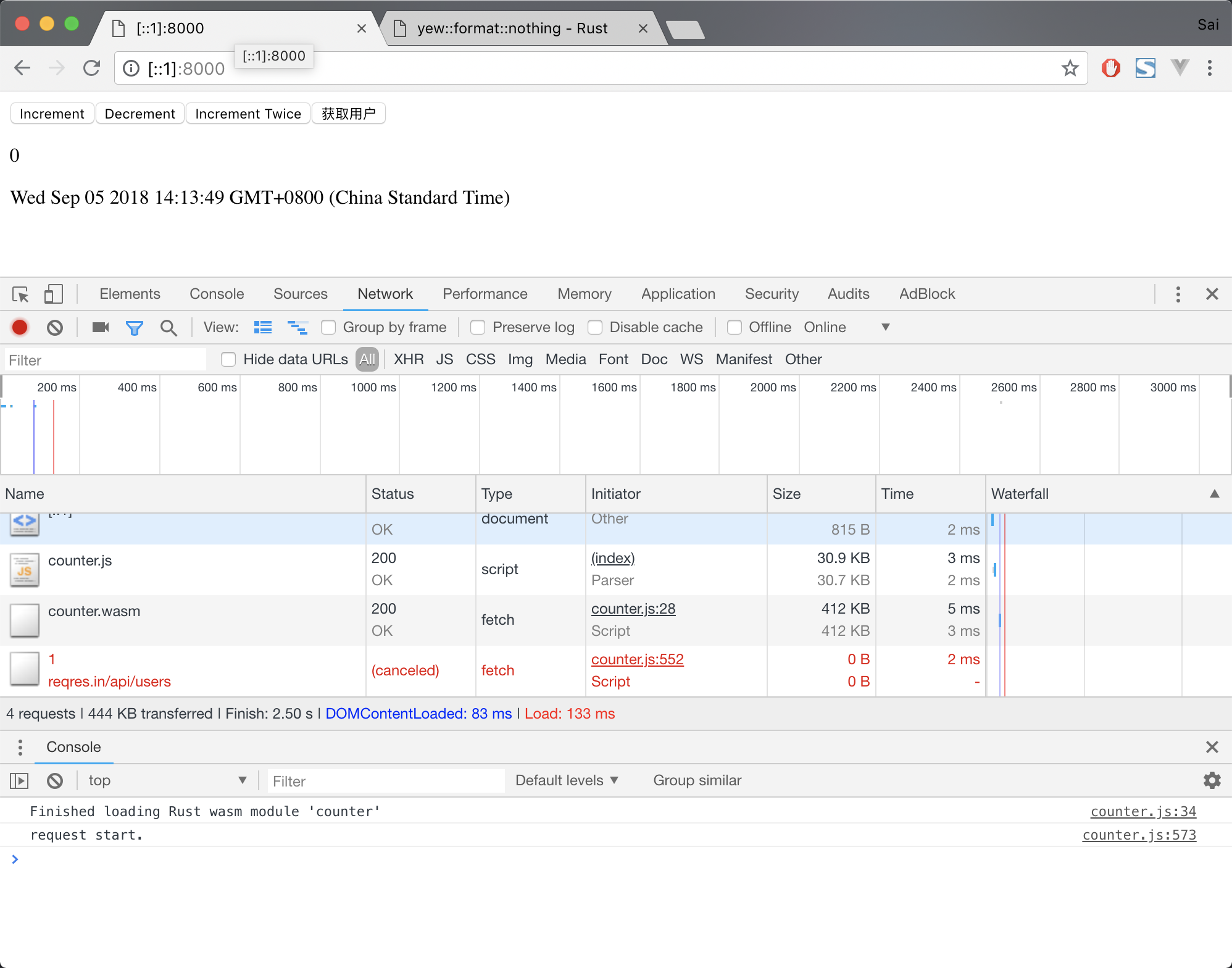Select the inspect element cursor icon
This screenshot has height=968, width=1232.
click(x=20, y=294)
